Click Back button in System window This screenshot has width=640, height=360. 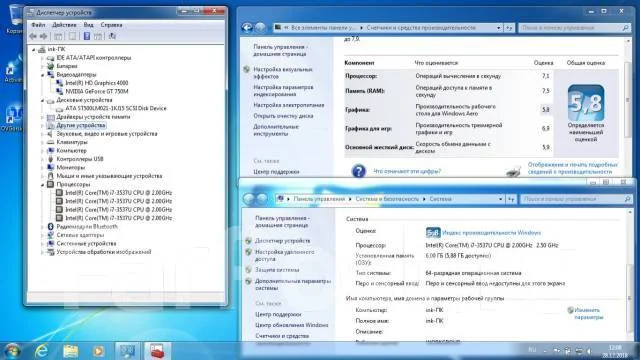pyautogui.click(x=249, y=199)
